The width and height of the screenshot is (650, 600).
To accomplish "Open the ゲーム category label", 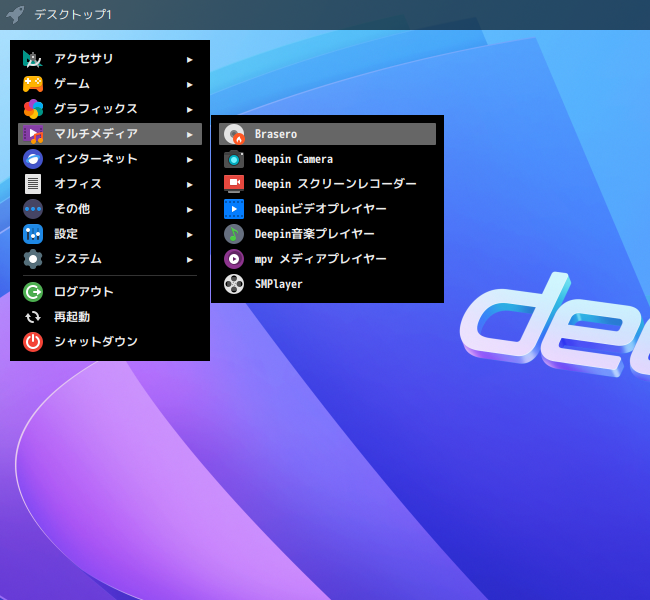I will [72, 84].
